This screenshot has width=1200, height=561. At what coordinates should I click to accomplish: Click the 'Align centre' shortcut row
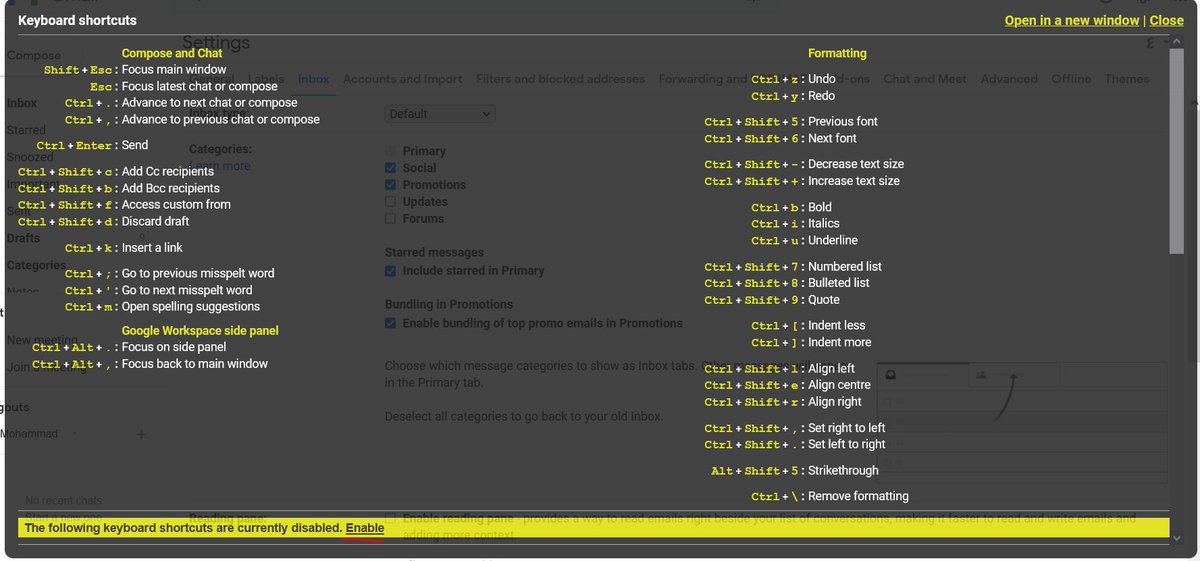787,385
